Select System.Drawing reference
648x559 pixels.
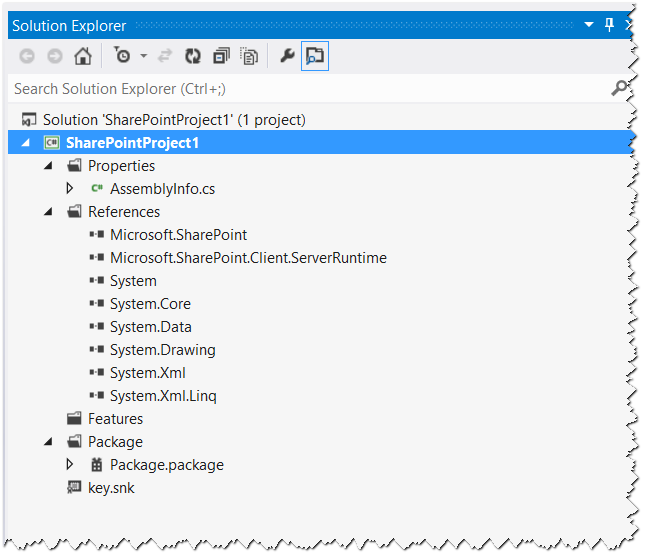pos(163,350)
